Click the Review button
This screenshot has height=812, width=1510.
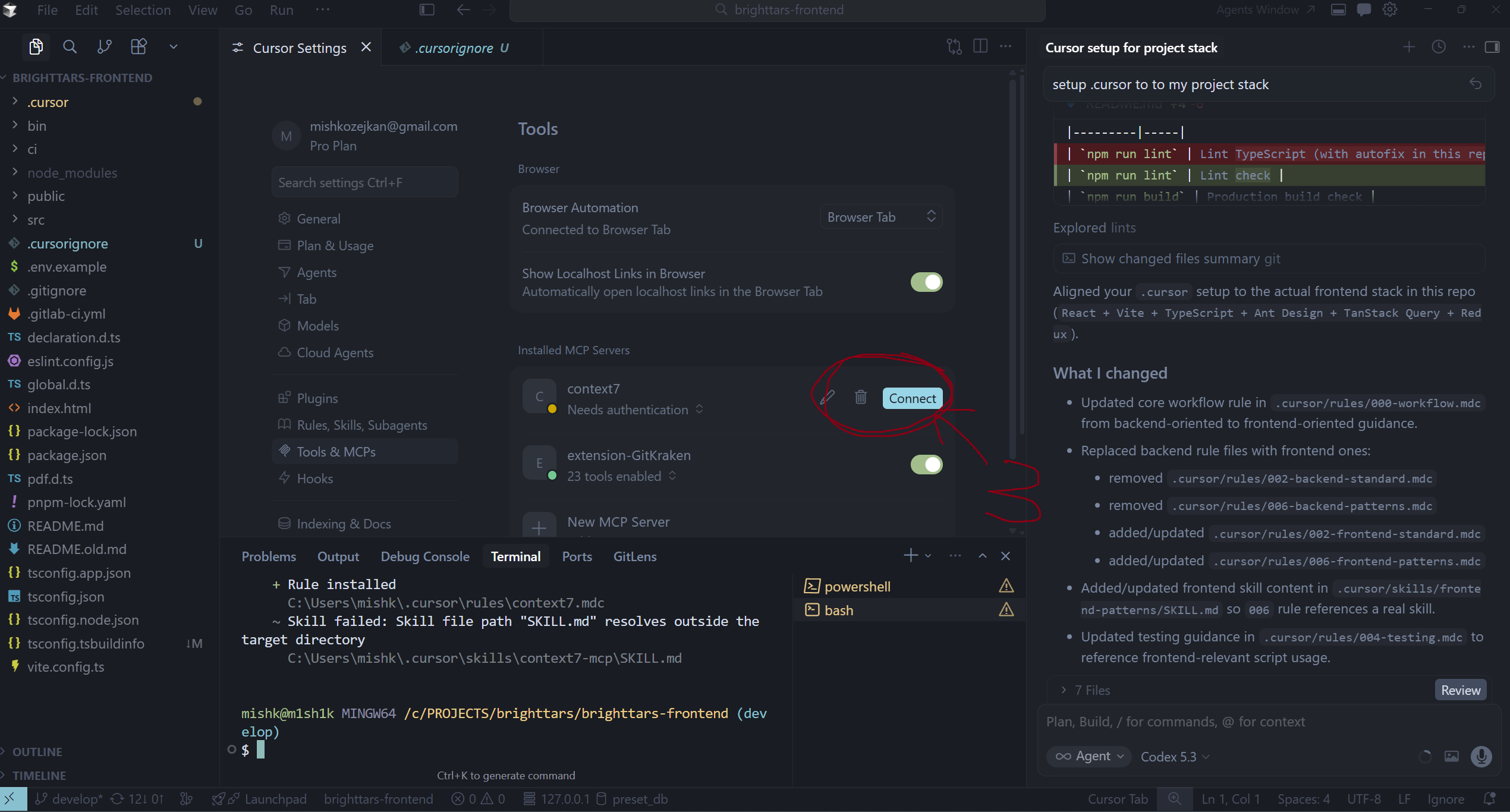(x=1461, y=690)
